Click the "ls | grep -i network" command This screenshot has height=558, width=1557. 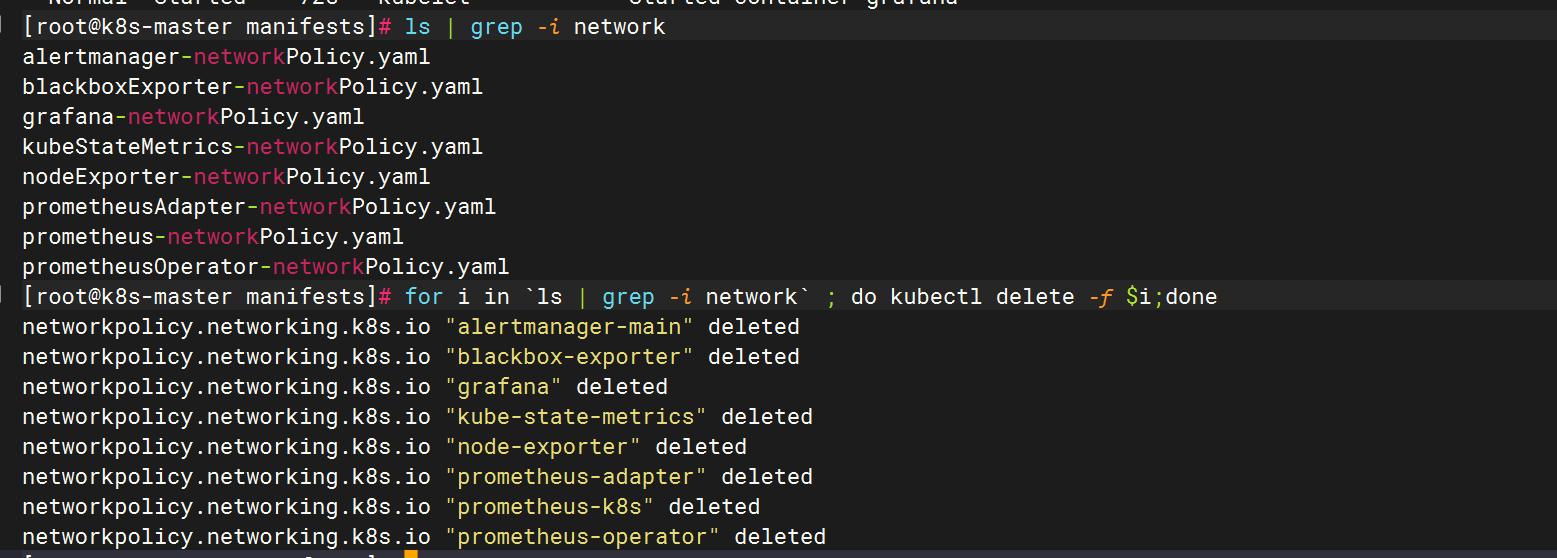point(535,27)
